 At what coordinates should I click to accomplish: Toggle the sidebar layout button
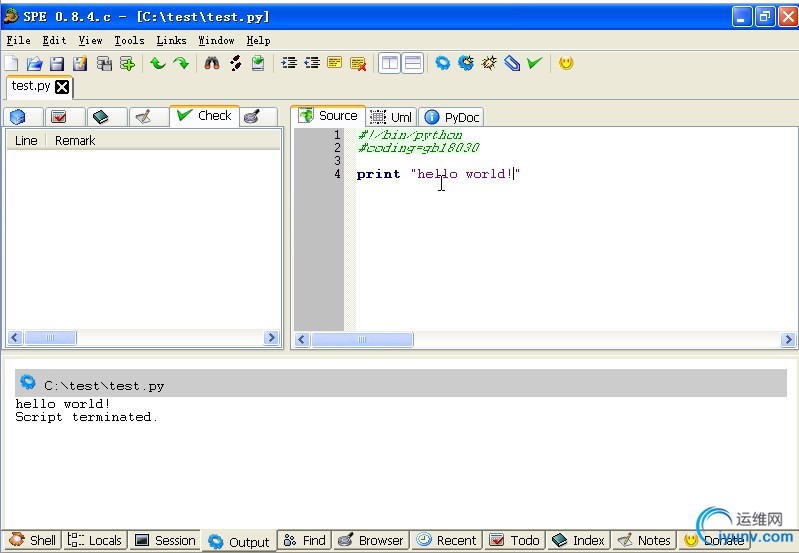(x=389, y=63)
